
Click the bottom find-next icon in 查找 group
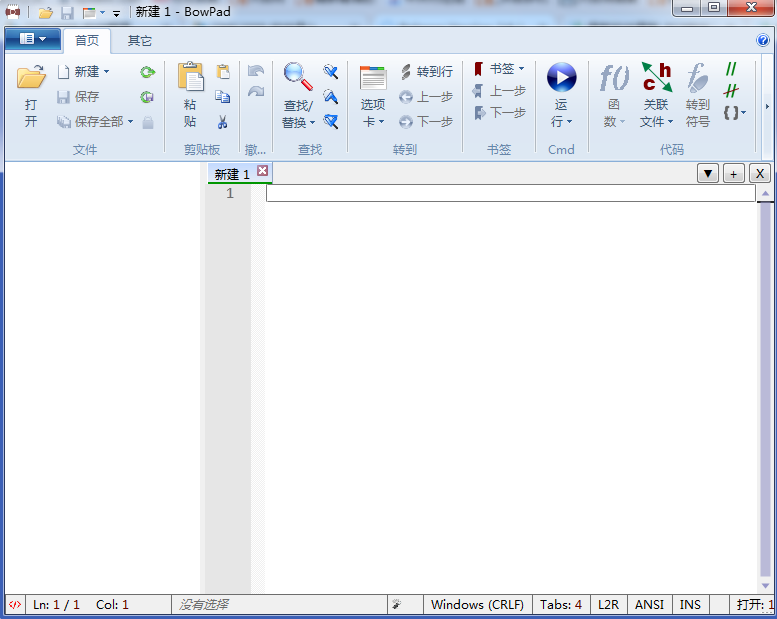[x=331, y=121]
